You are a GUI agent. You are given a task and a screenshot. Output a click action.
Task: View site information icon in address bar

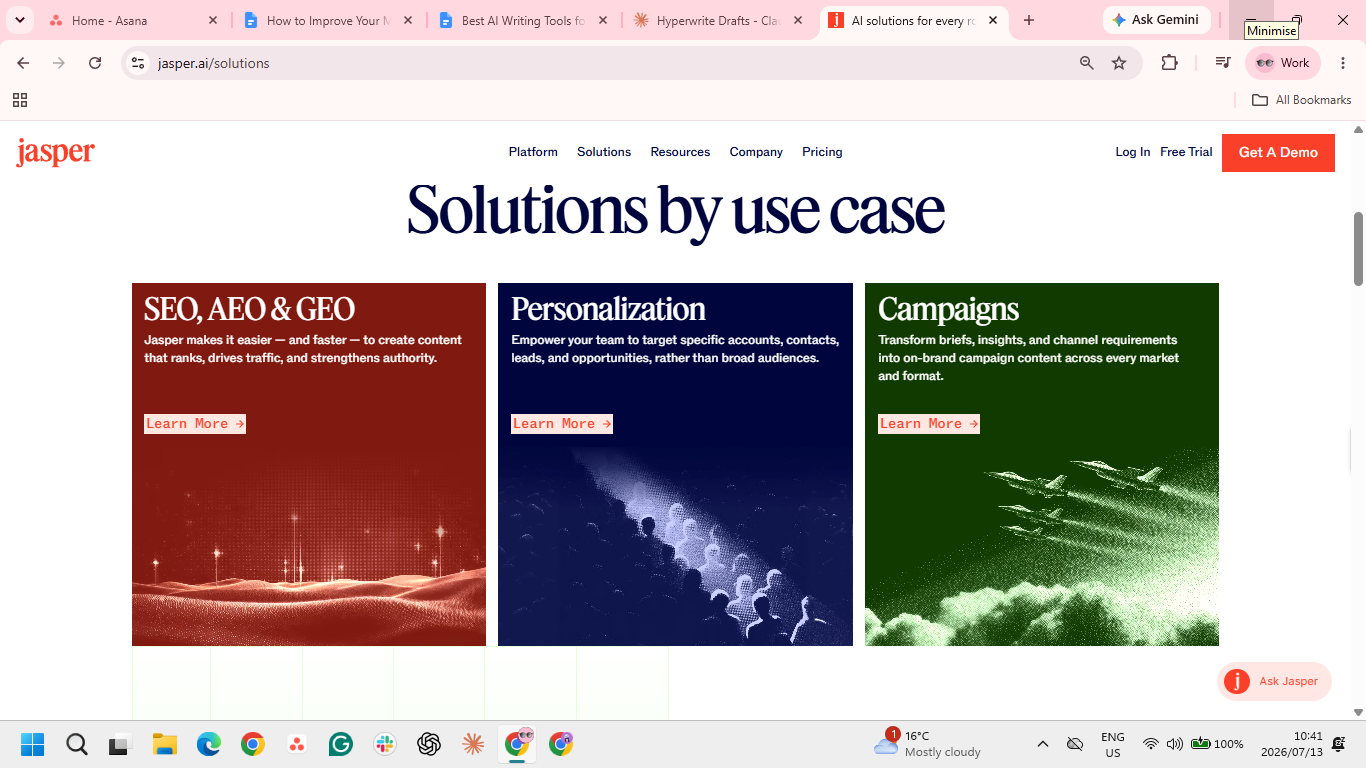click(139, 63)
